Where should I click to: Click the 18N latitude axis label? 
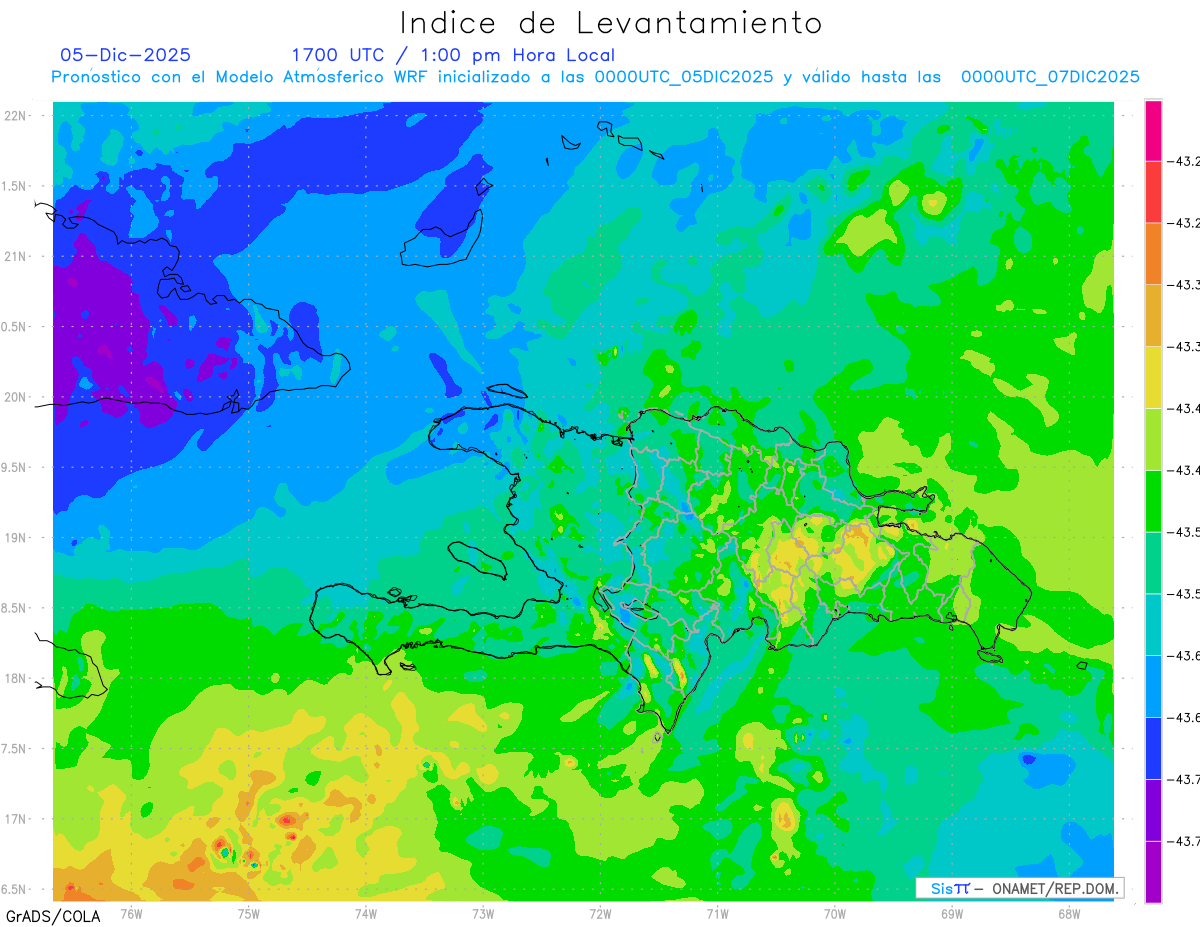15,678
